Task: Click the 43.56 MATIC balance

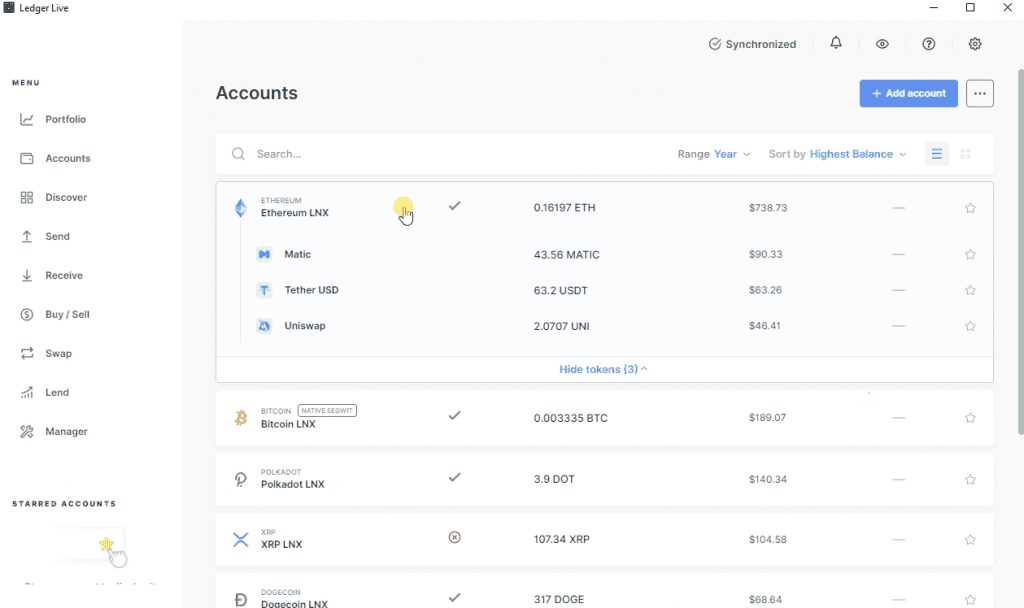Action: [566, 255]
